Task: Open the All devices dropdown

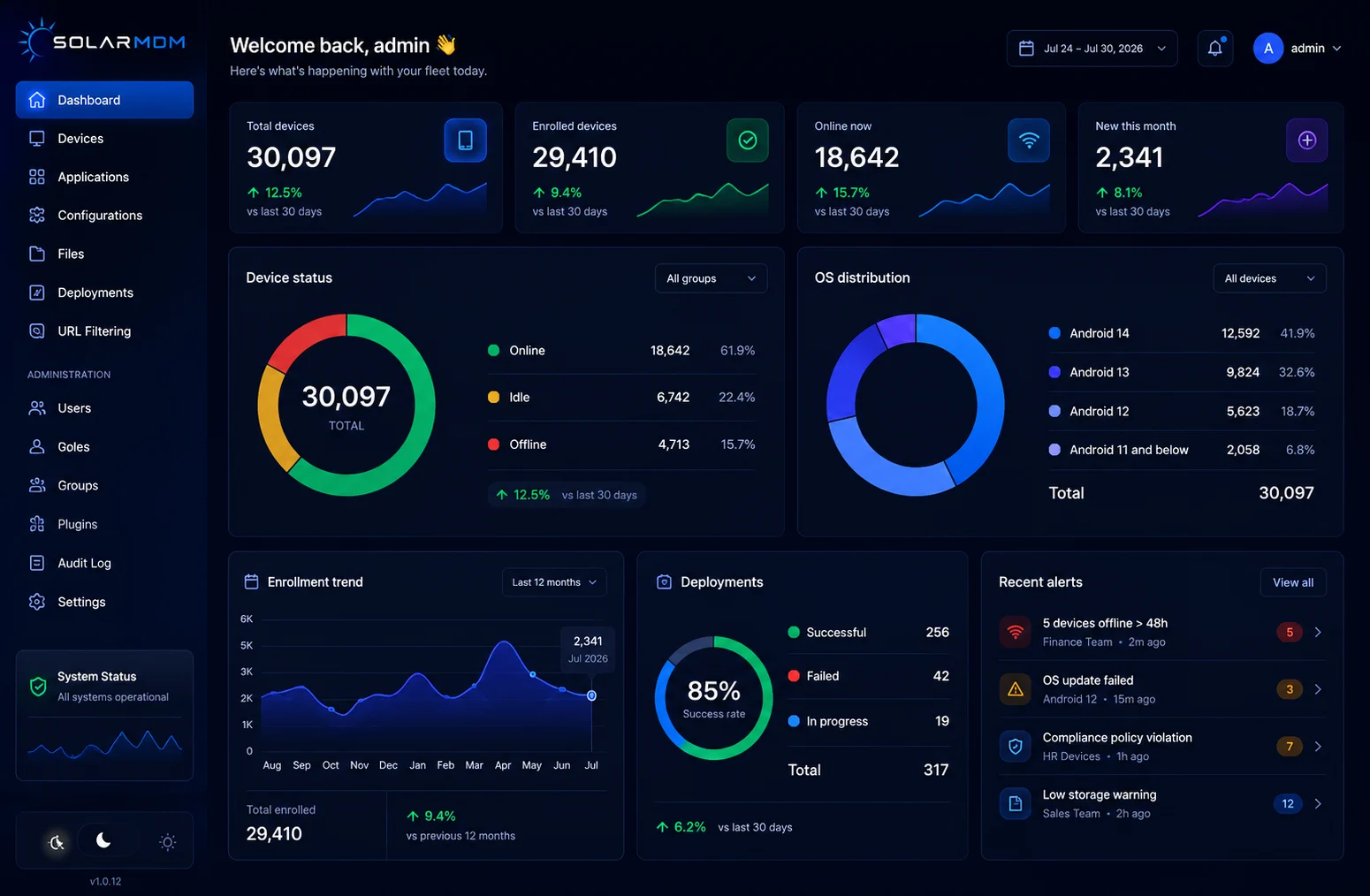Action: 1269,278
